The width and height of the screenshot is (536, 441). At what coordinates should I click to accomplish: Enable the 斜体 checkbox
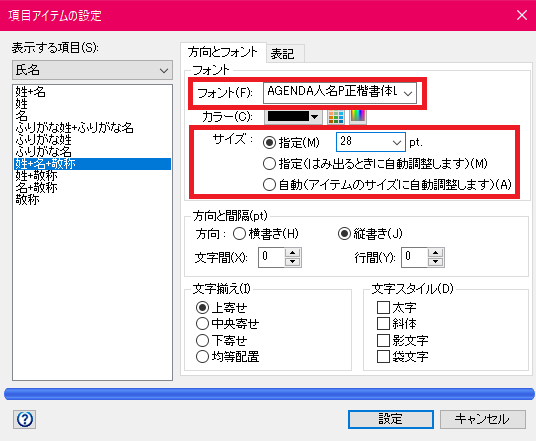click(383, 323)
